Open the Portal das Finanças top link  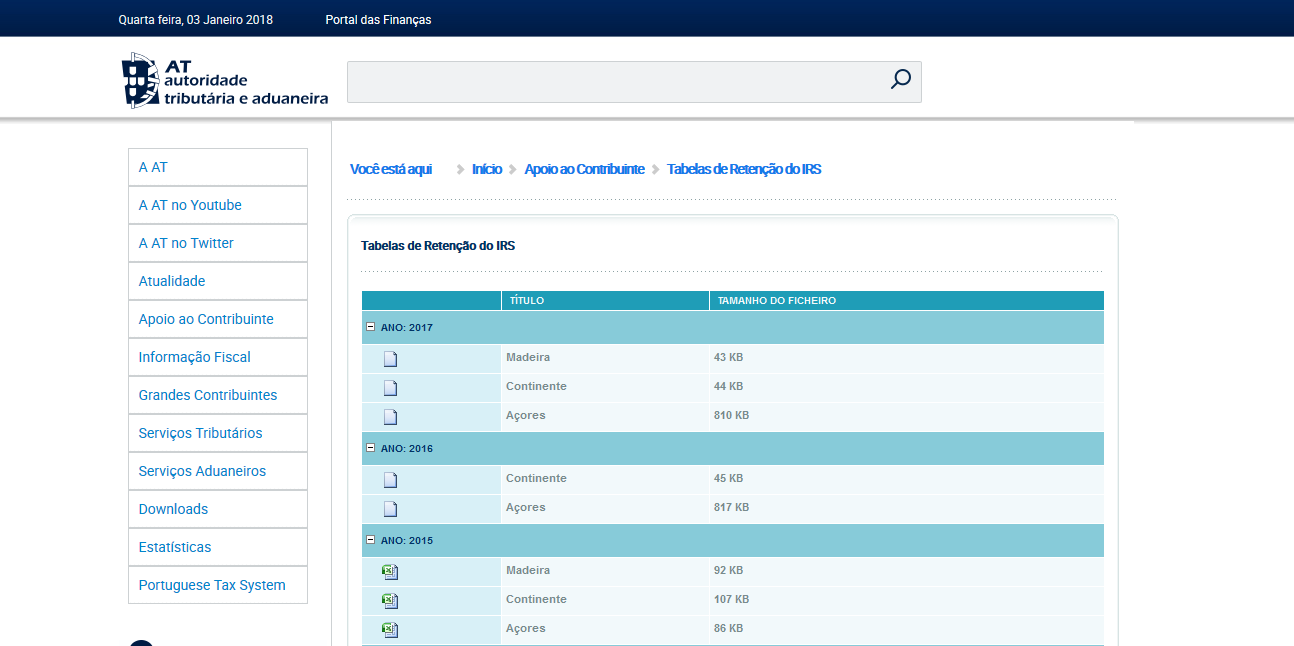point(378,19)
